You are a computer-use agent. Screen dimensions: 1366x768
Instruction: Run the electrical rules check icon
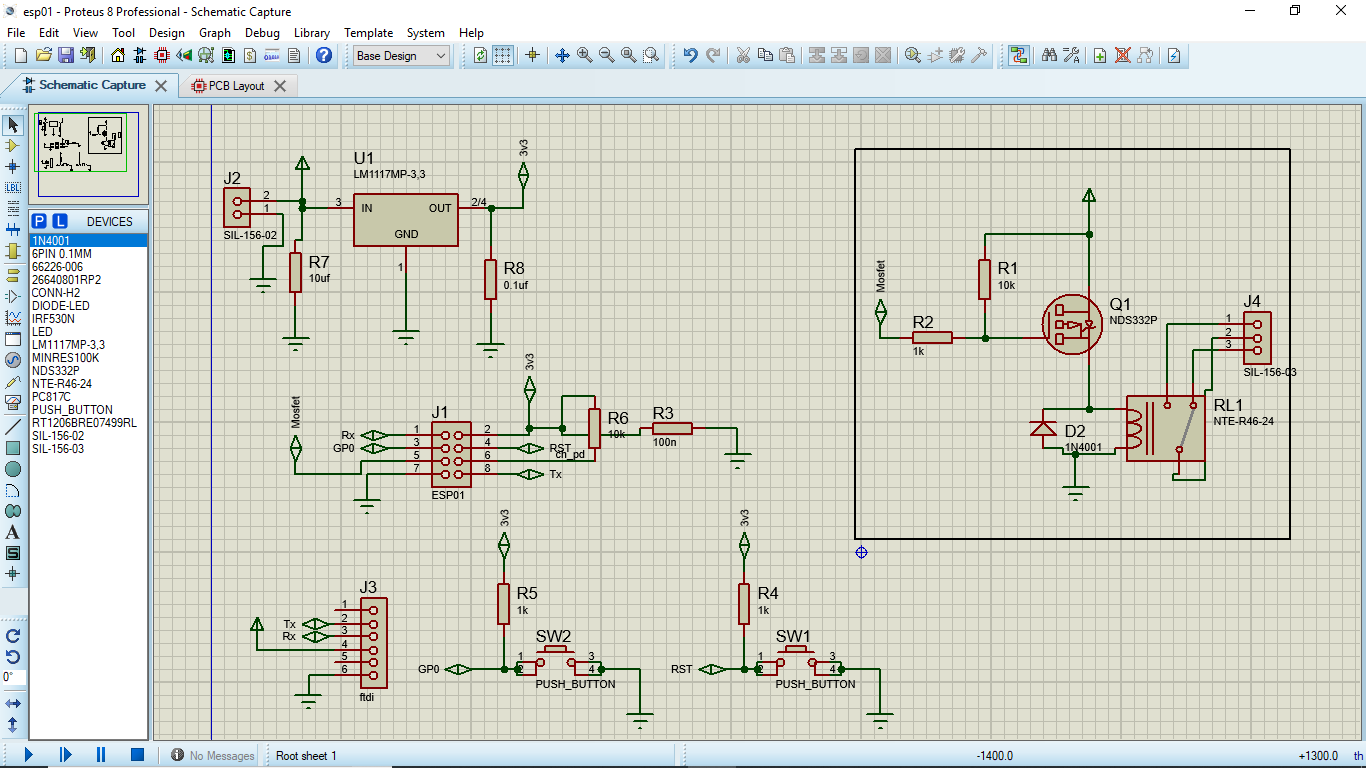(1174, 56)
